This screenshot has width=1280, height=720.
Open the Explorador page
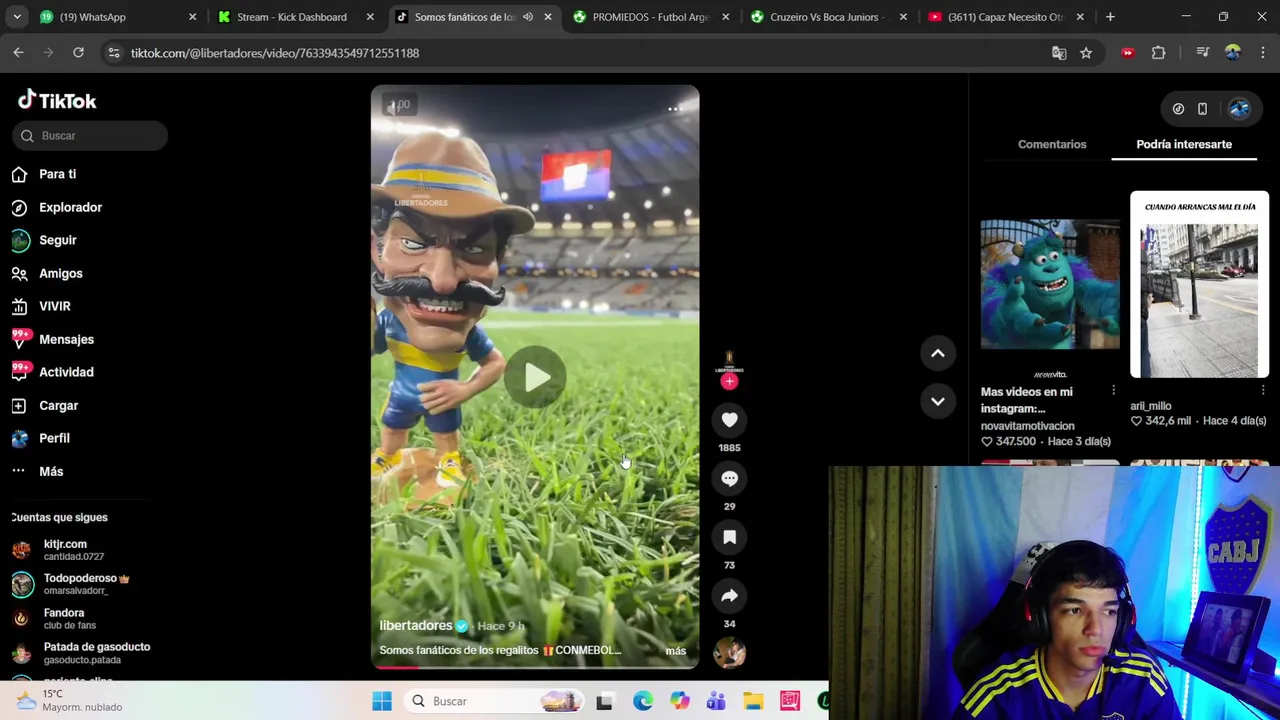tap(70, 207)
